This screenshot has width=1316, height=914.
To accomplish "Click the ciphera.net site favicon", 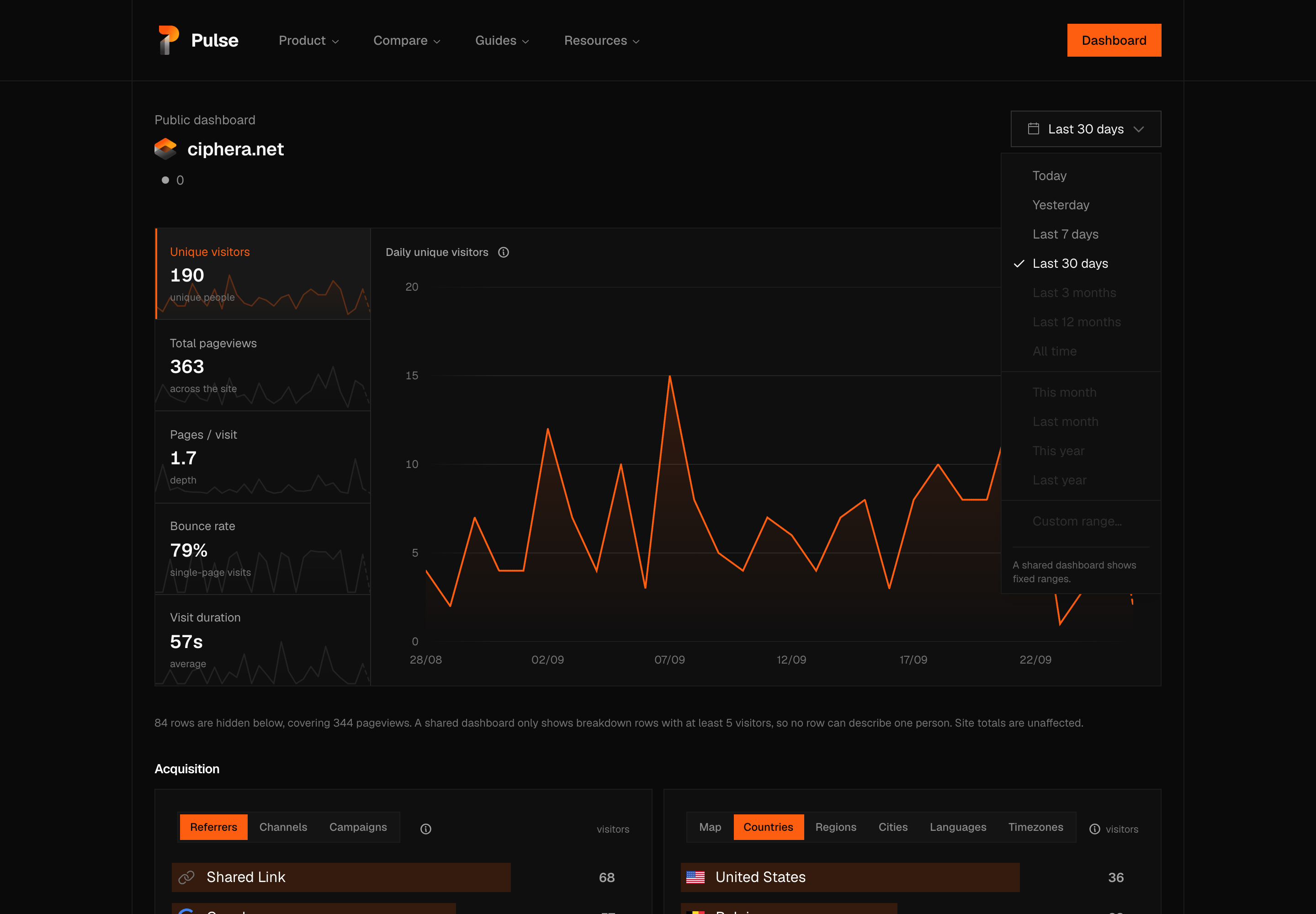I will 165,149.
